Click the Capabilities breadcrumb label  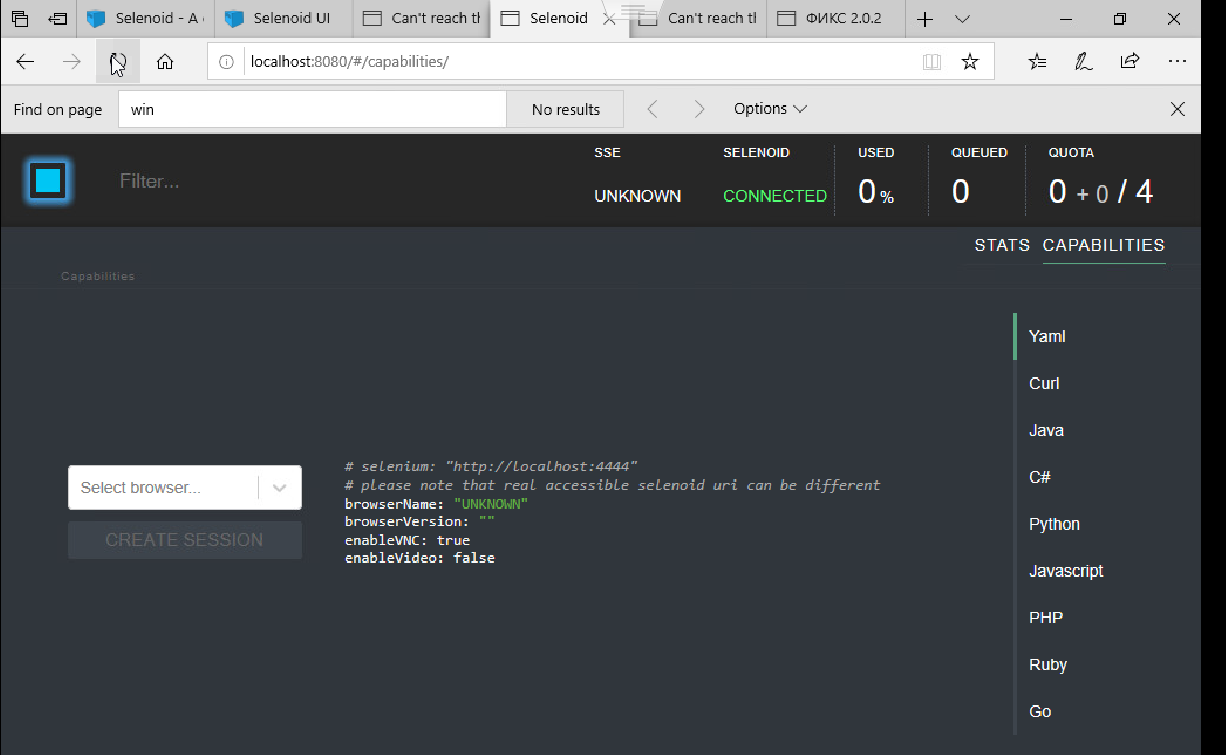[x=98, y=276]
